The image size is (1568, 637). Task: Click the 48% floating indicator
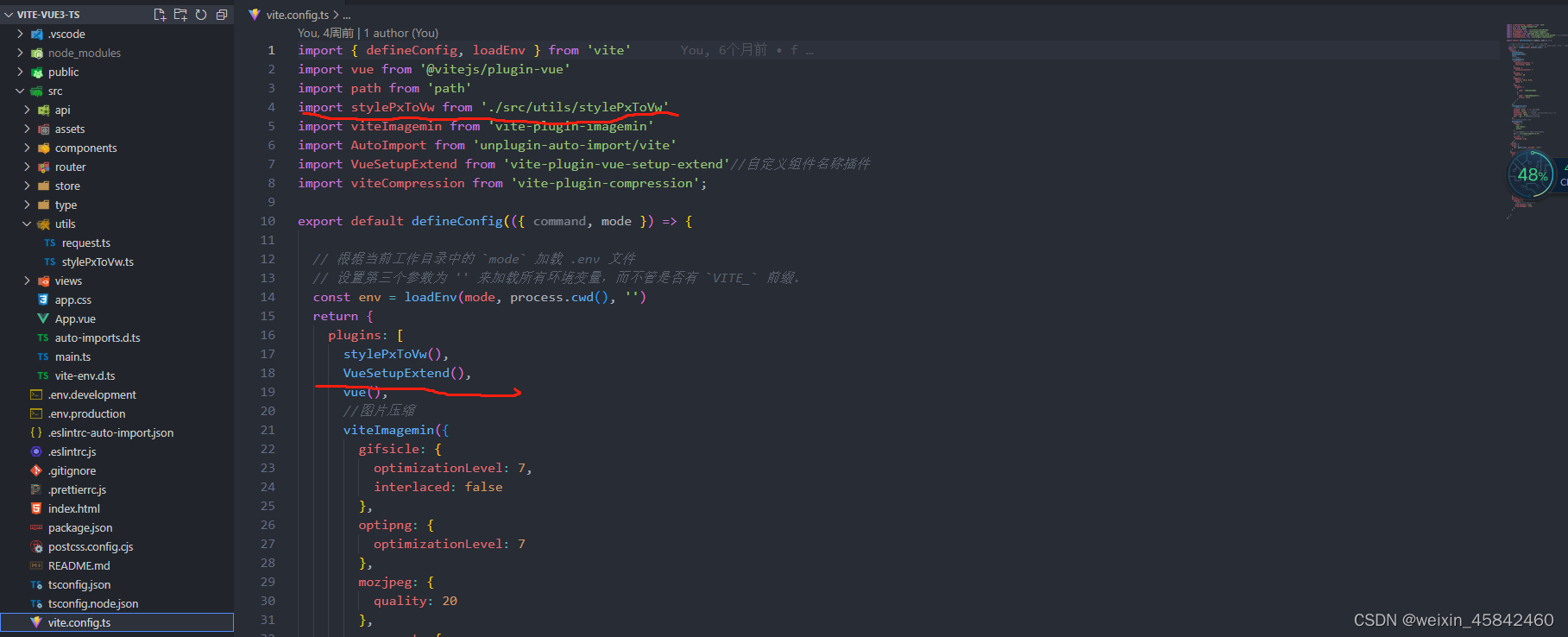click(x=1533, y=175)
